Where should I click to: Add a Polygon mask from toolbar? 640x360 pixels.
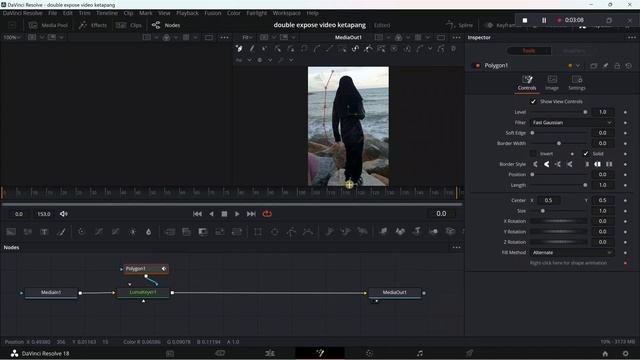point(291,232)
